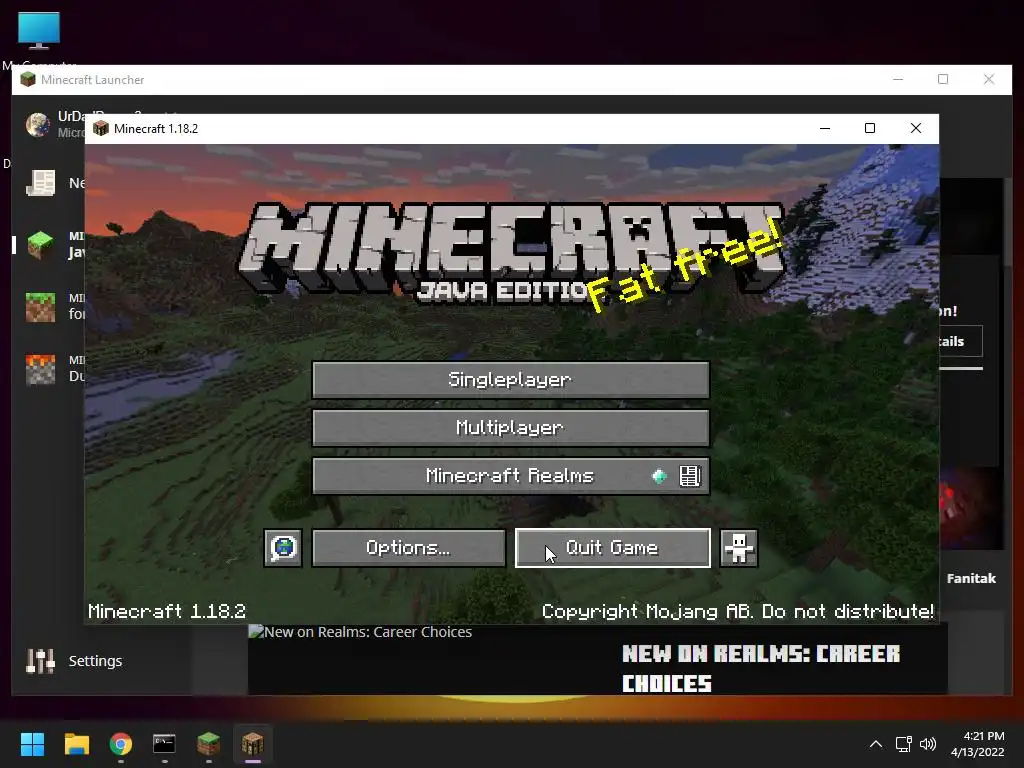Open File Explorer from taskbar
Viewport: 1024px width, 768px height.
pos(76,744)
